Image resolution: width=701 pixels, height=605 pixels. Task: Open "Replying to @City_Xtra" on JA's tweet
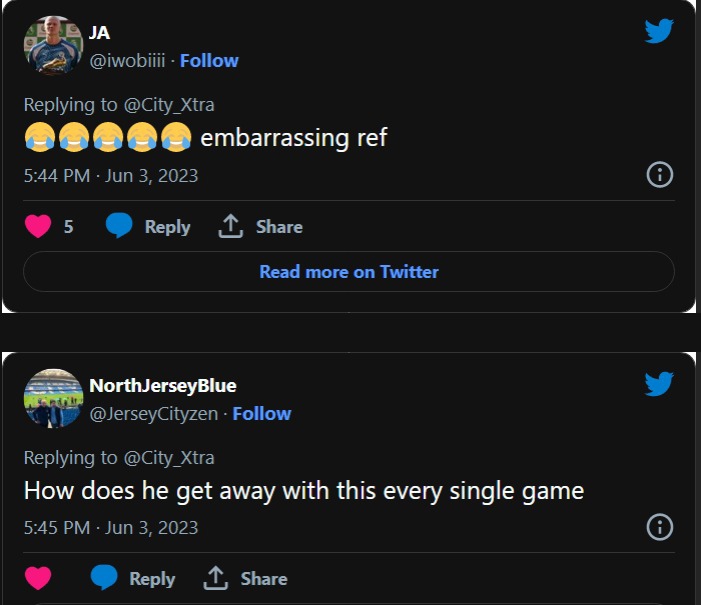pyautogui.click(x=119, y=105)
